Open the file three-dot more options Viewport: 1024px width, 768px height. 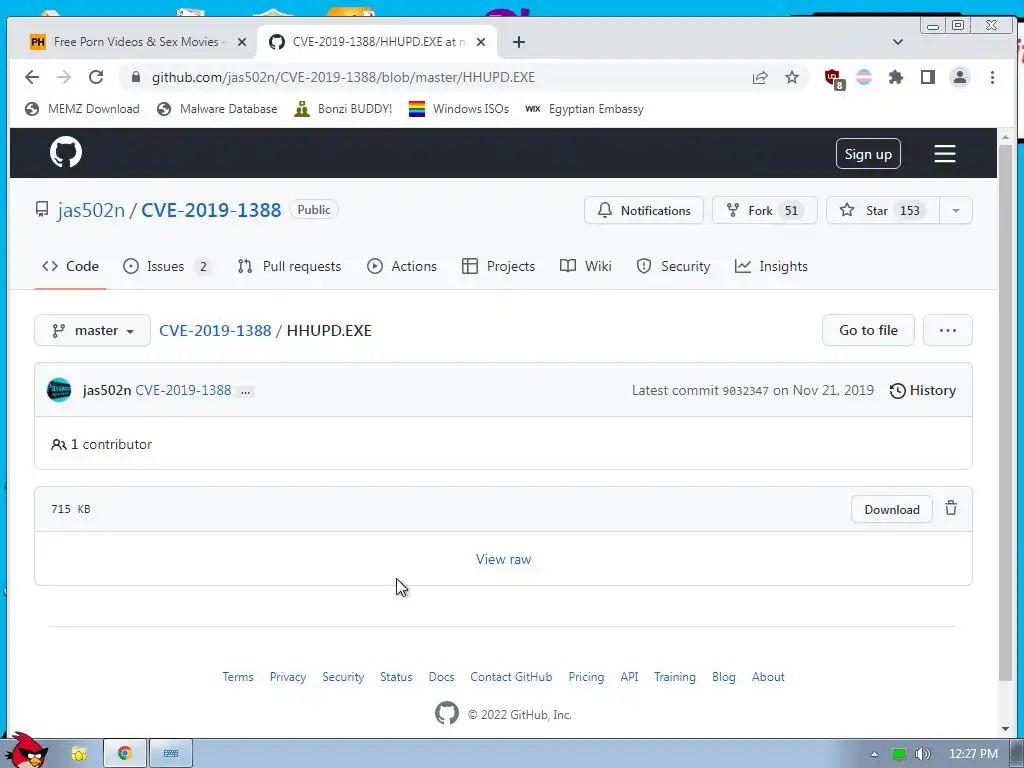click(x=948, y=330)
